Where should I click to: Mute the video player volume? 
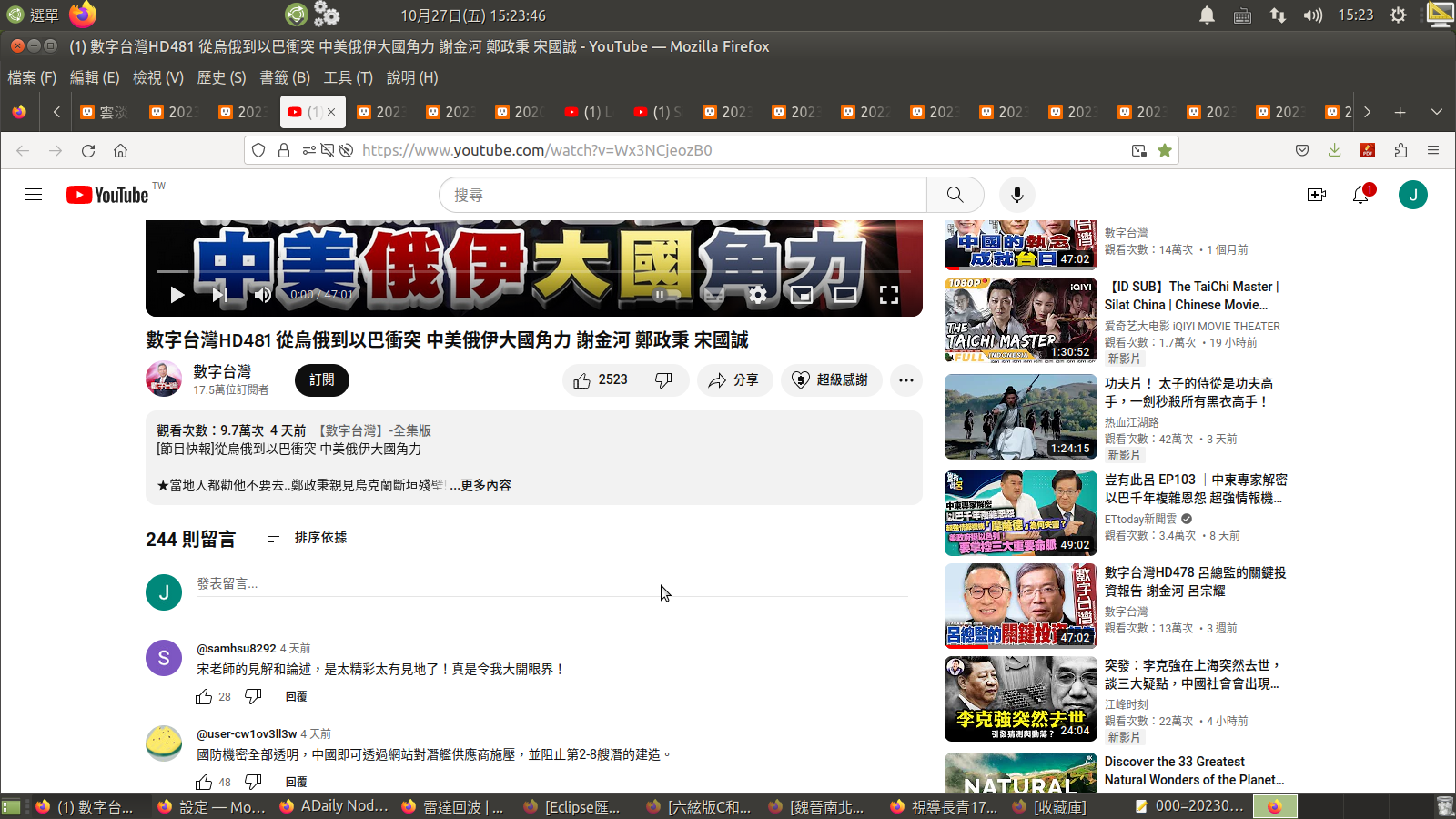263,294
